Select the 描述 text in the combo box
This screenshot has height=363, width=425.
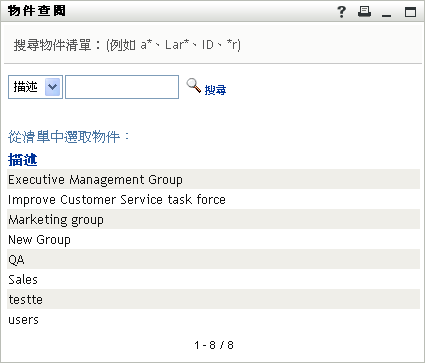[x=25, y=87]
